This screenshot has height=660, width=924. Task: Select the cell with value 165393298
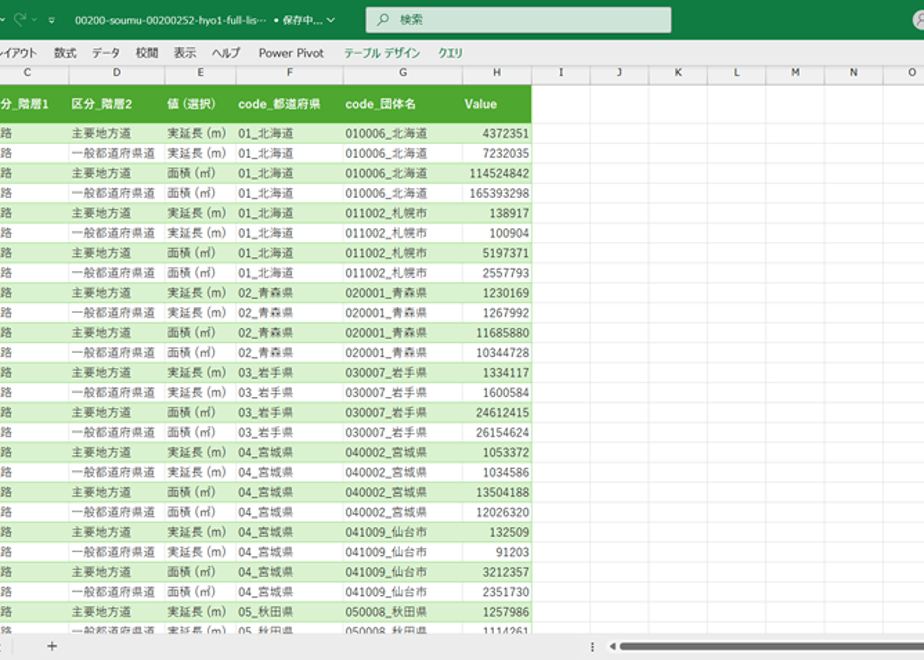point(497,193)
